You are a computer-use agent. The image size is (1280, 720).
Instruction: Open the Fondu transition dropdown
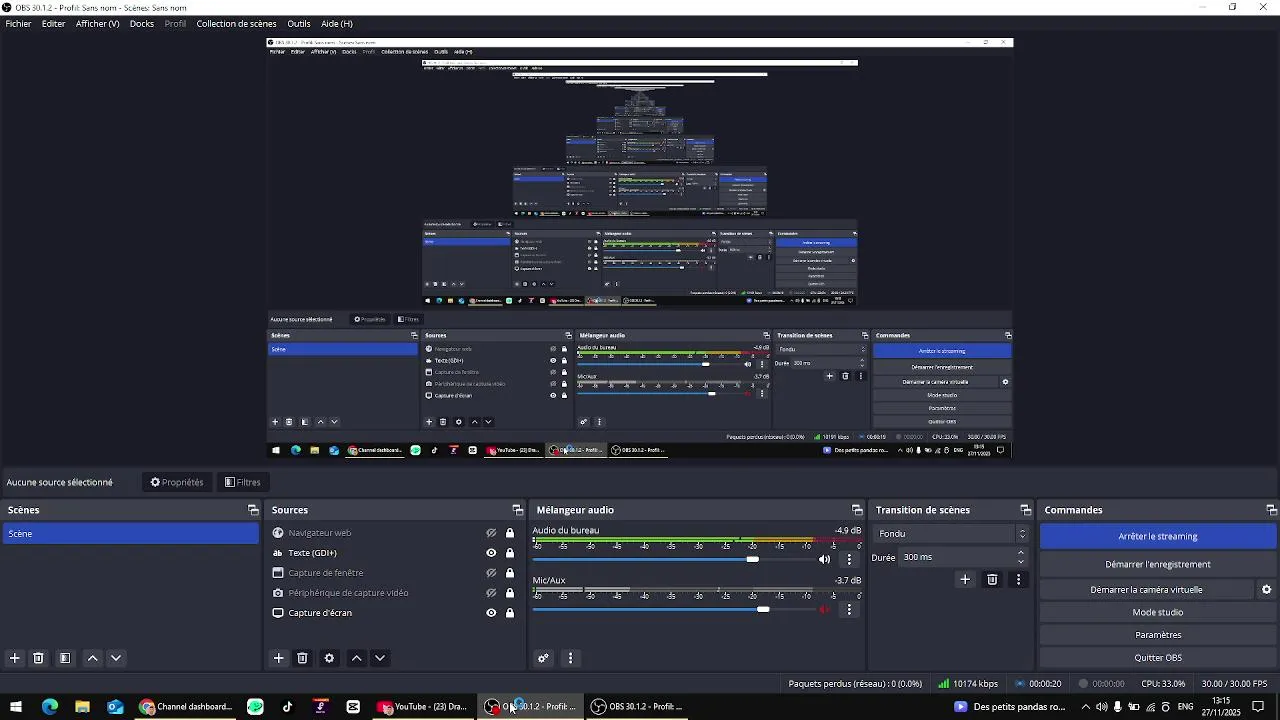(x=951, y=534)
